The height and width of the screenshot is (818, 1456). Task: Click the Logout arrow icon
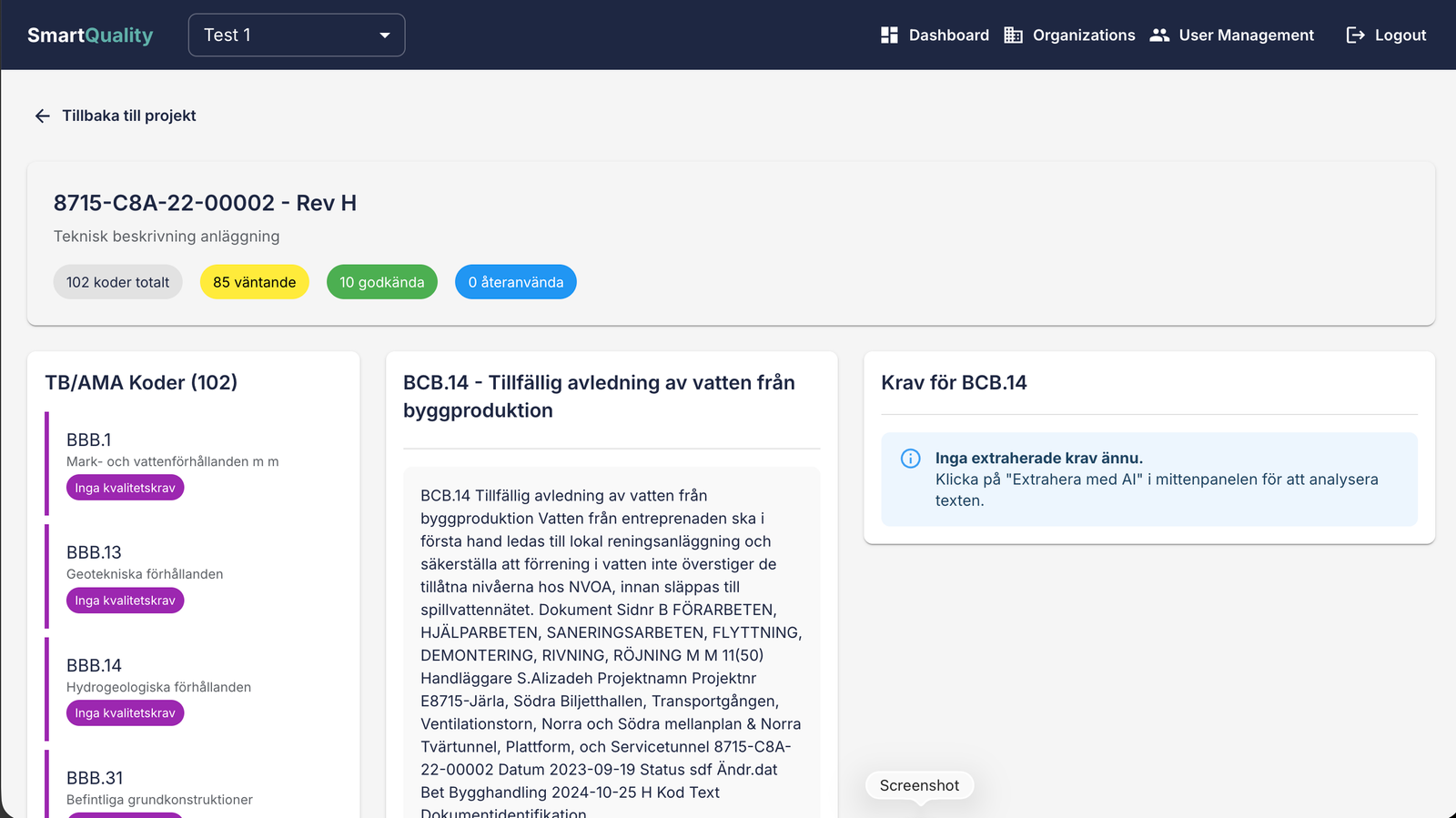[1356, 35]
